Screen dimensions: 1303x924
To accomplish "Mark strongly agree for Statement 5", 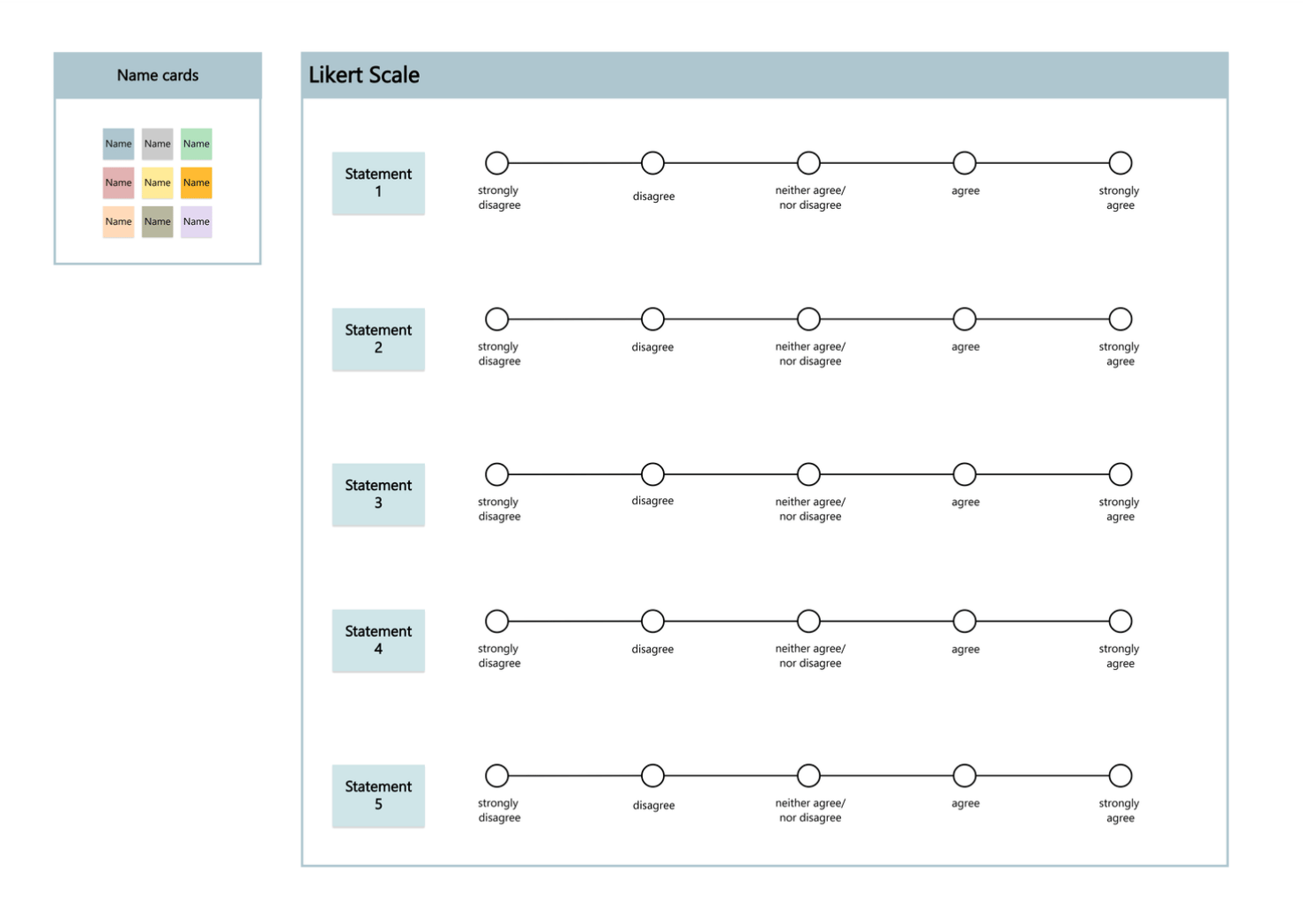I will [1121, 776].
